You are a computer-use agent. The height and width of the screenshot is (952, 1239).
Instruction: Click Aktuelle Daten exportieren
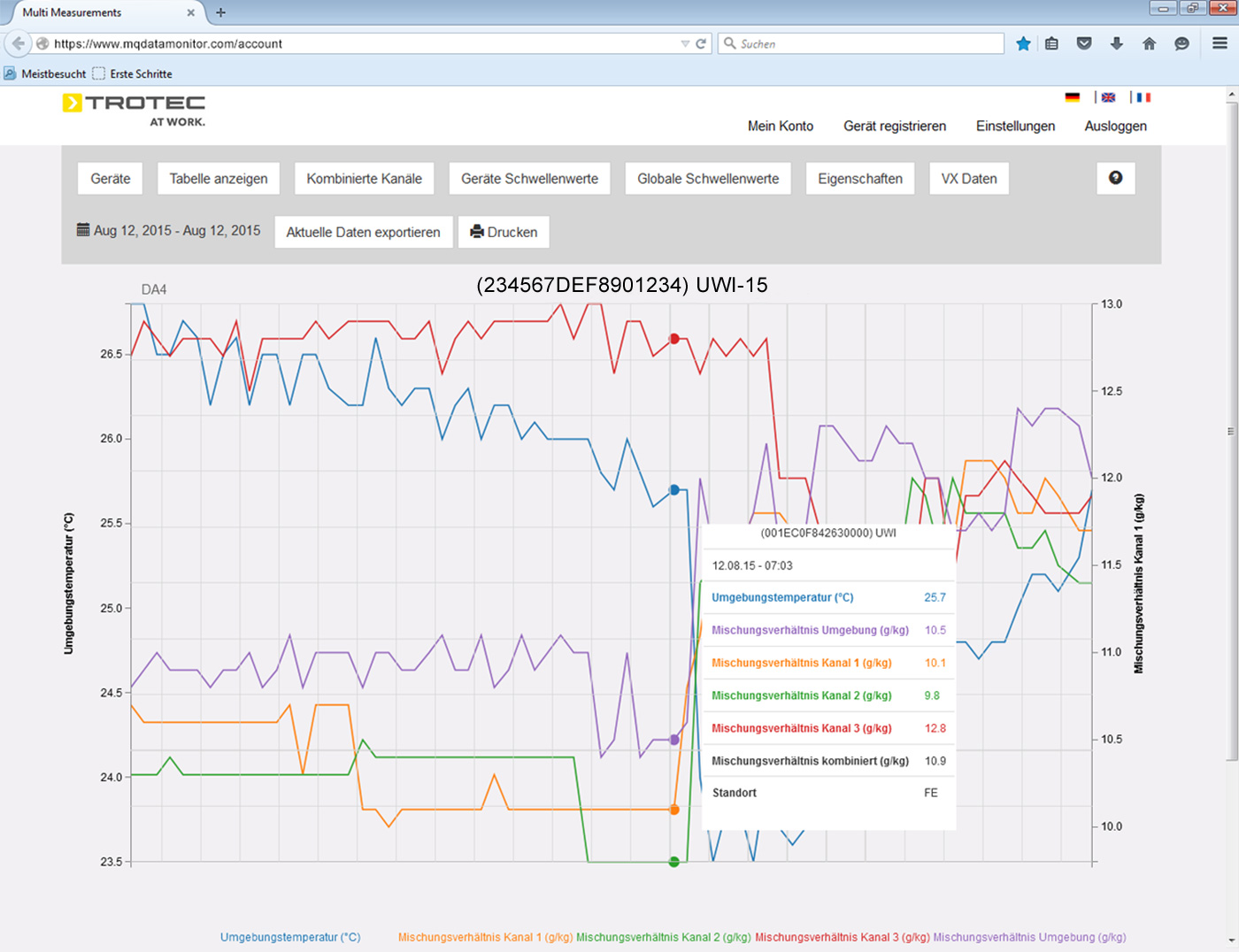[x=363, y=232]
